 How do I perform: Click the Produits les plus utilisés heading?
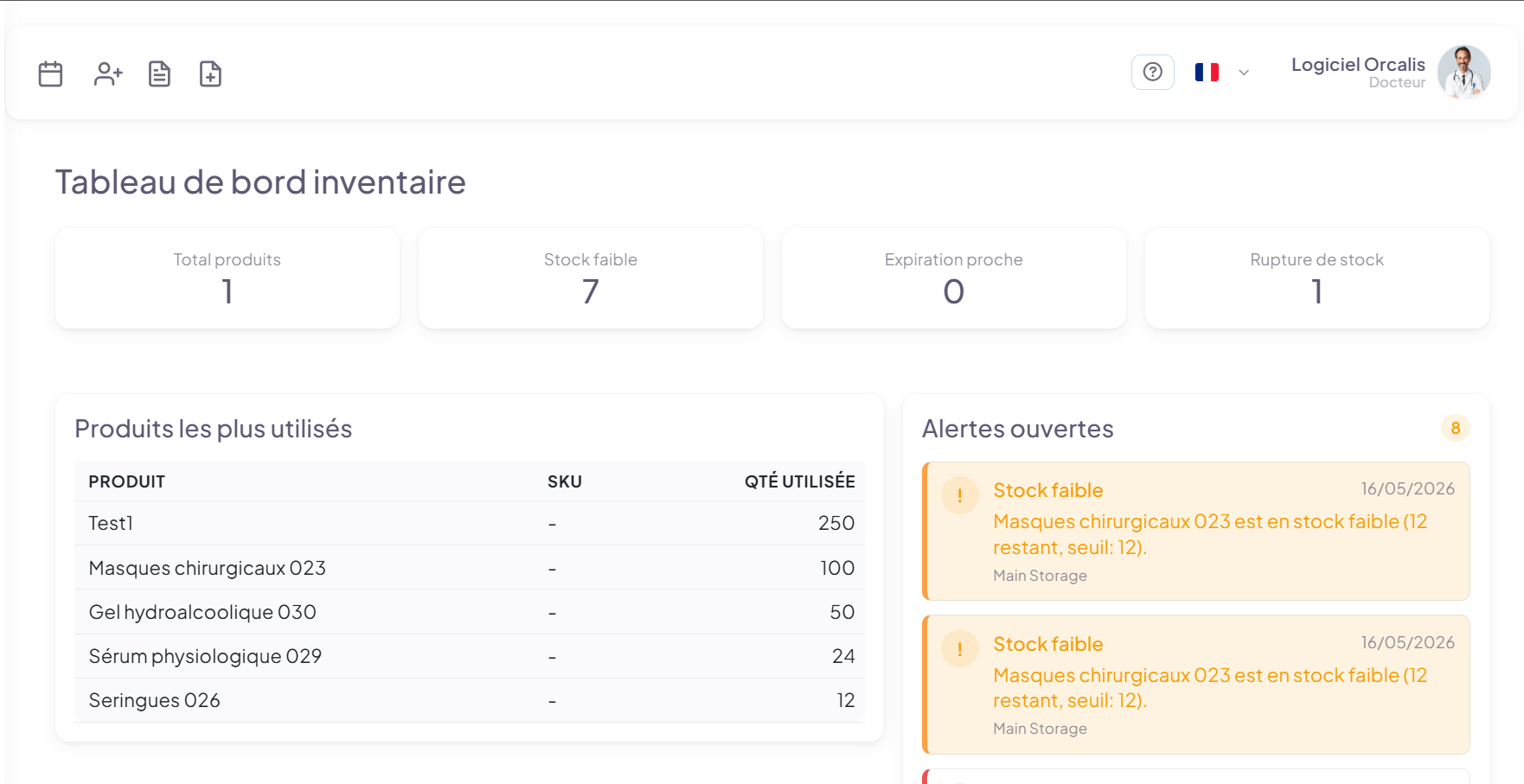[x=214, y=429]
